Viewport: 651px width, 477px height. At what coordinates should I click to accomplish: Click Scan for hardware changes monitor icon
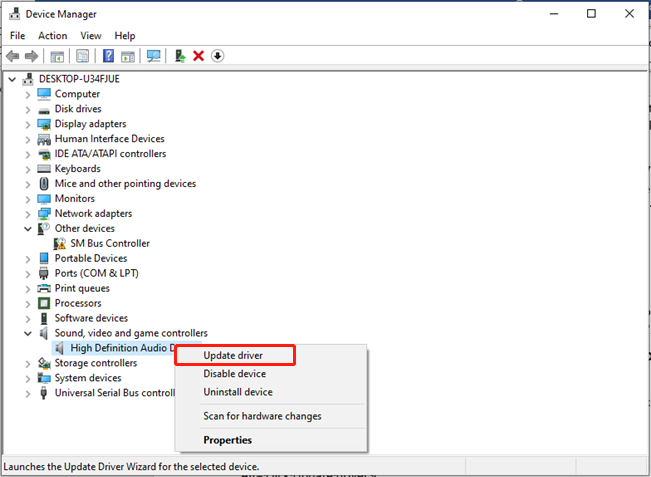click(x=153, y=56)
